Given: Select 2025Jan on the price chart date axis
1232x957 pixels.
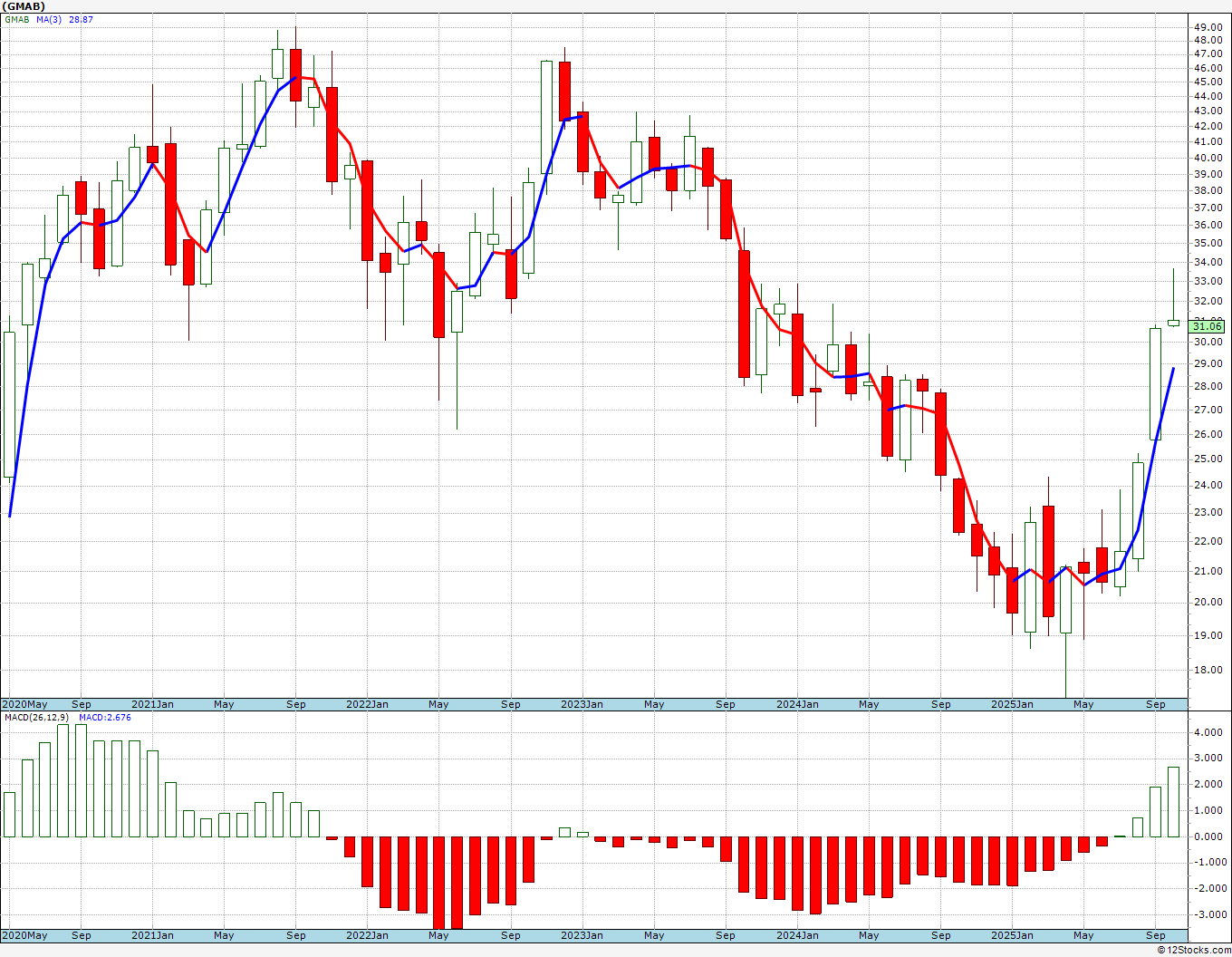Looking at the screenshot, I should pos(1013,704).
